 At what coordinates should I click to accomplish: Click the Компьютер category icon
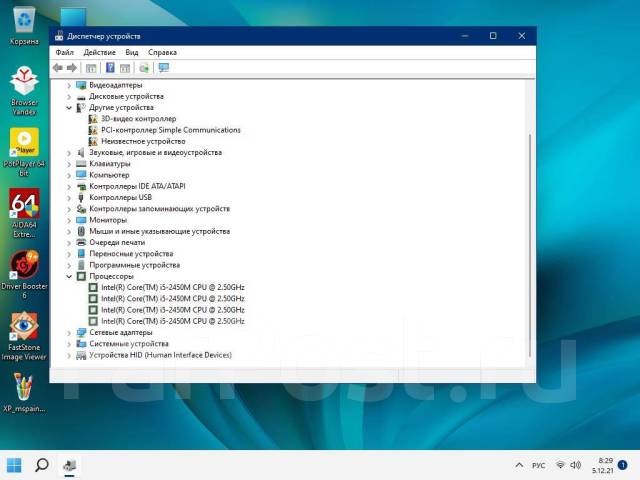pos(81,175)
